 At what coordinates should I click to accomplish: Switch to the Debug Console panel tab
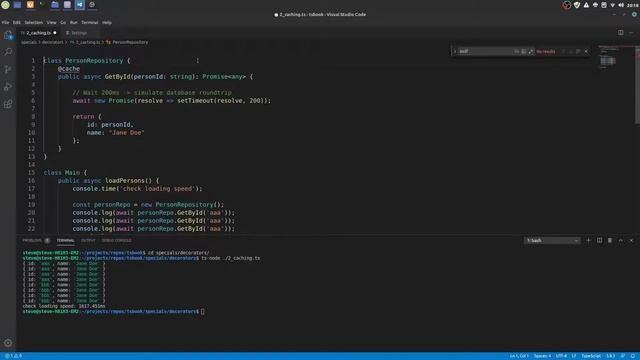point(117,240)
